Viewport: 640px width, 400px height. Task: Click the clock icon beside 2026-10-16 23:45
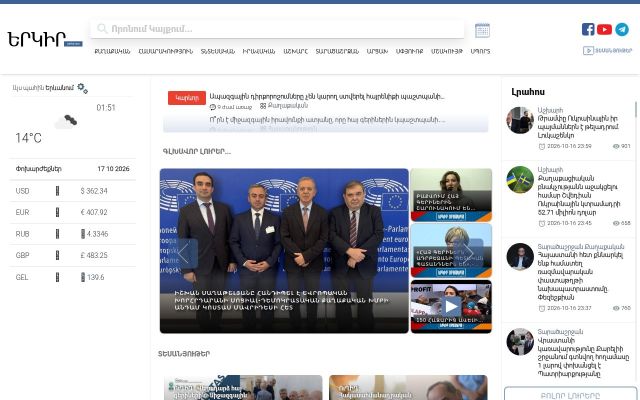pos(542,223)
